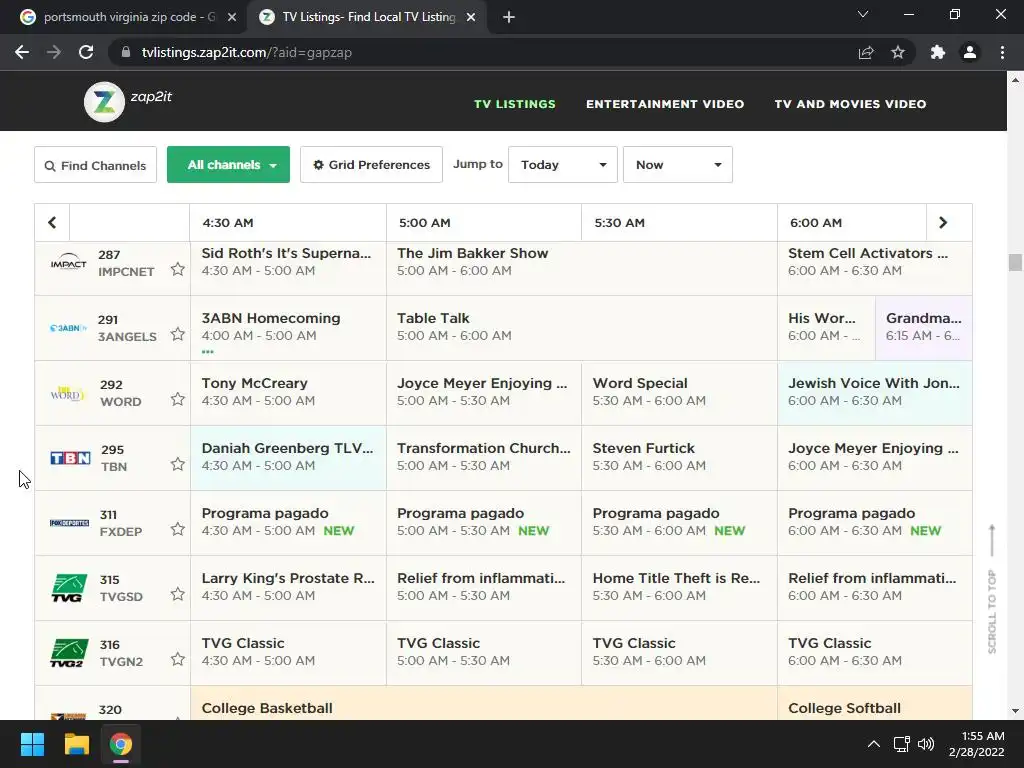Click the page vertical scrollbar thumb
The image size is (1024, 768).
coord(1015,262)
